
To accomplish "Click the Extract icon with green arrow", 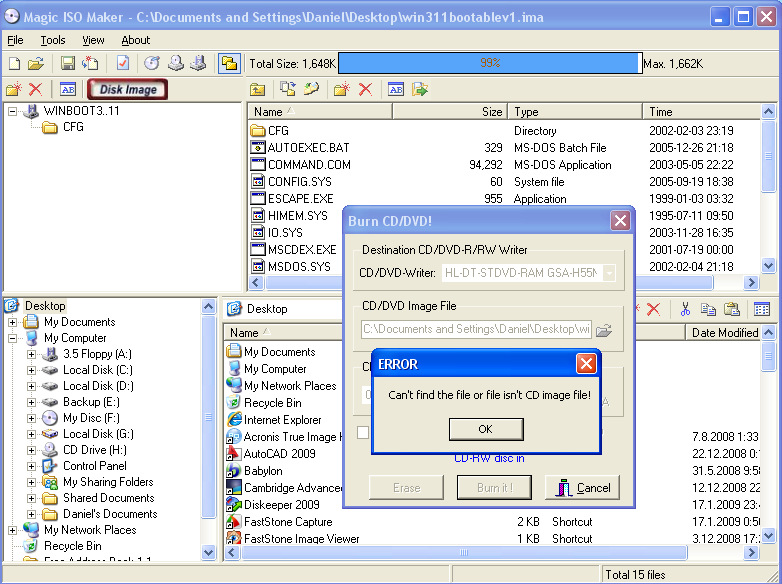I will click(420, 89).
